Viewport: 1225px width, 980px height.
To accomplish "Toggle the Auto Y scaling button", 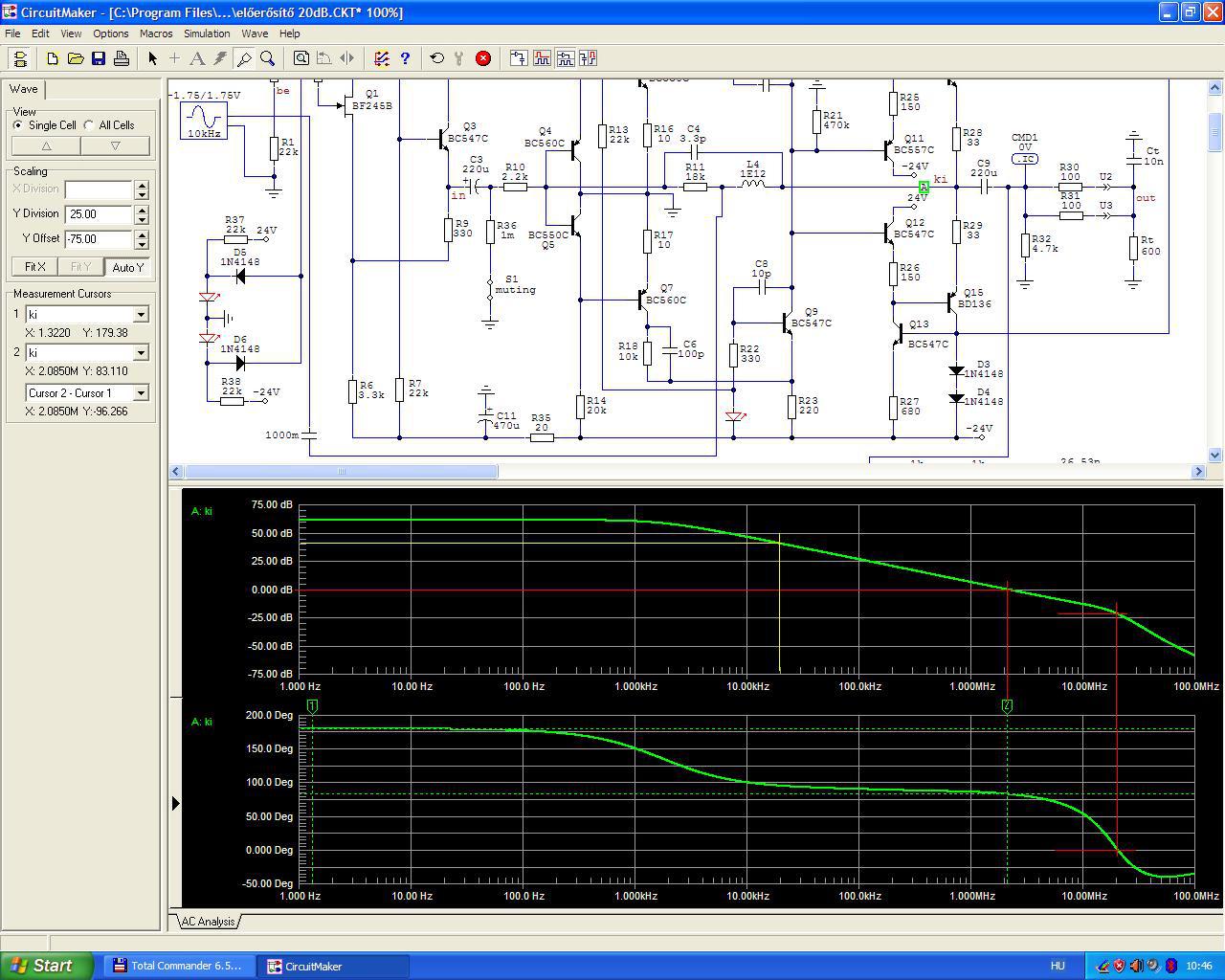I will pyautogui.click(x=127, y=267).
